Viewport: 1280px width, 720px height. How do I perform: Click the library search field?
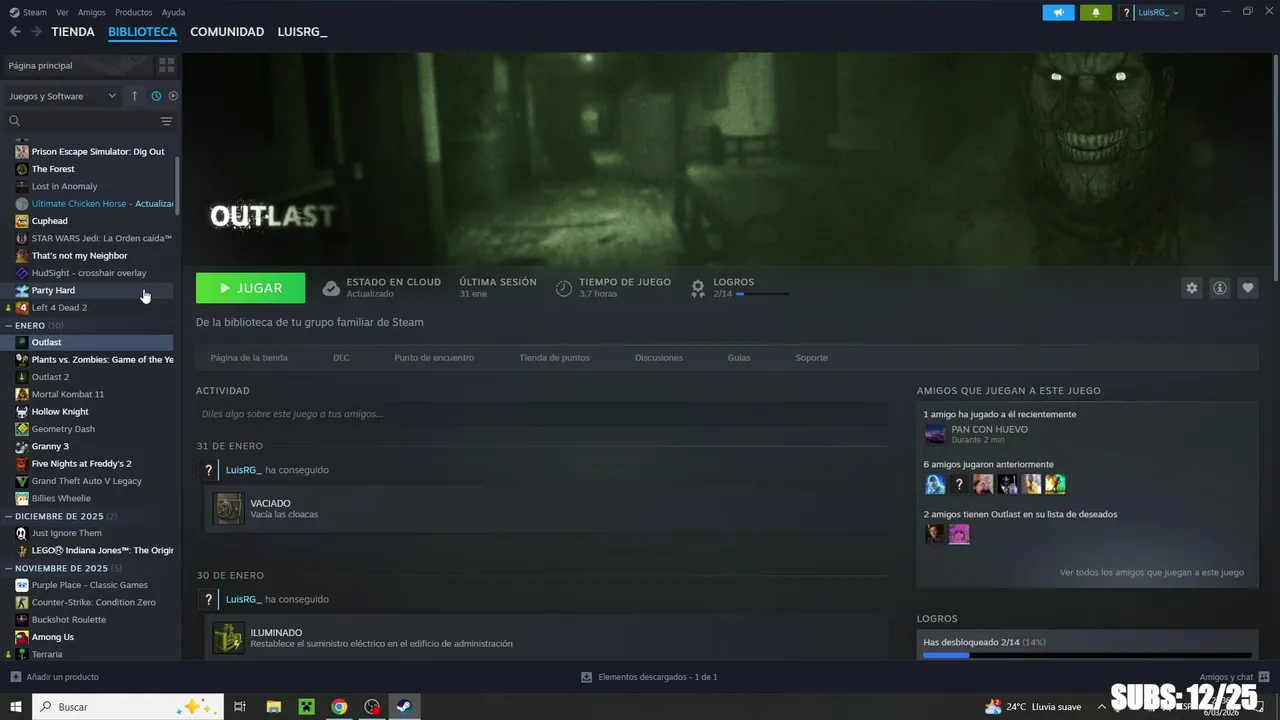(80, 121)
